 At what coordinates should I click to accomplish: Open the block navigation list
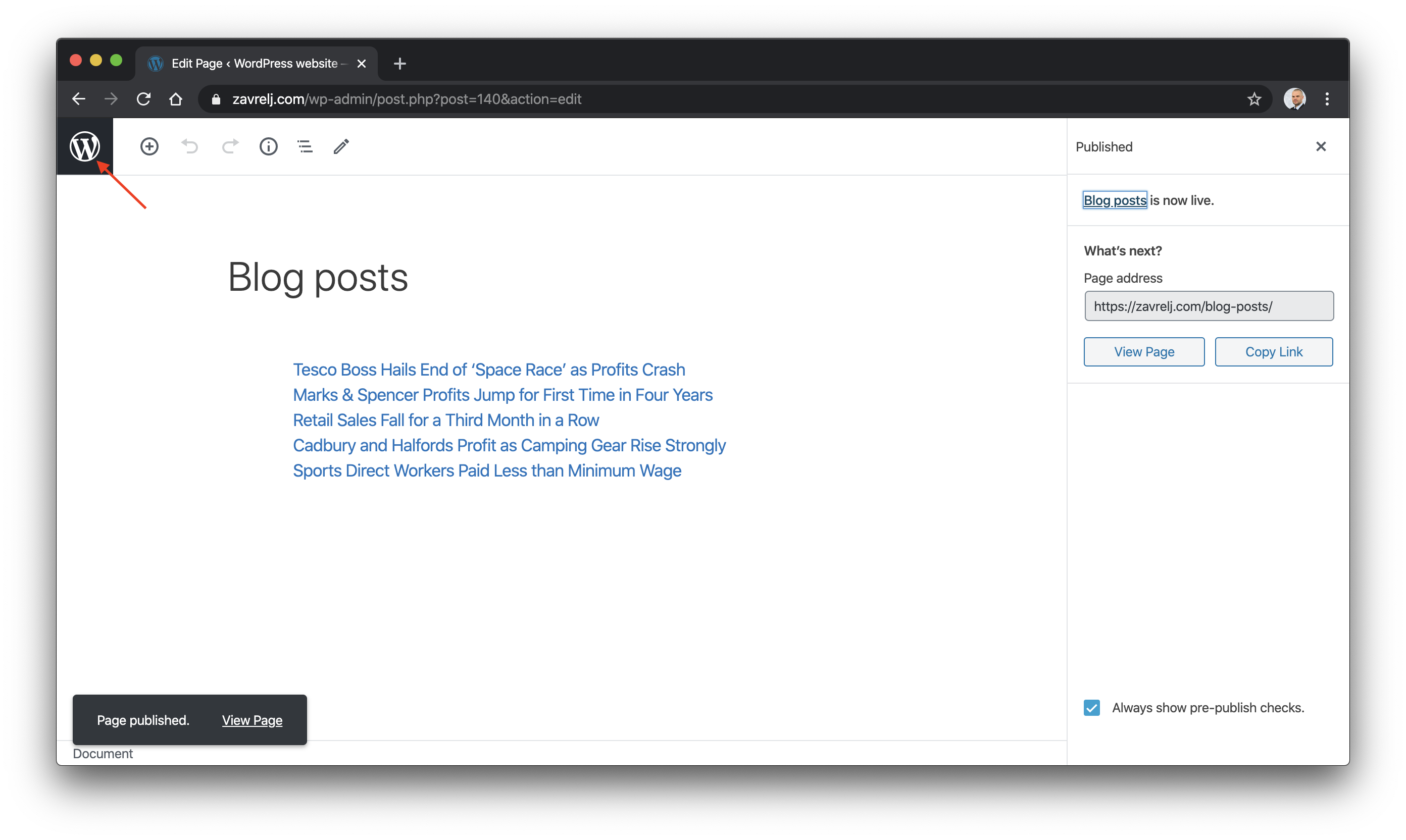[305, 146]
